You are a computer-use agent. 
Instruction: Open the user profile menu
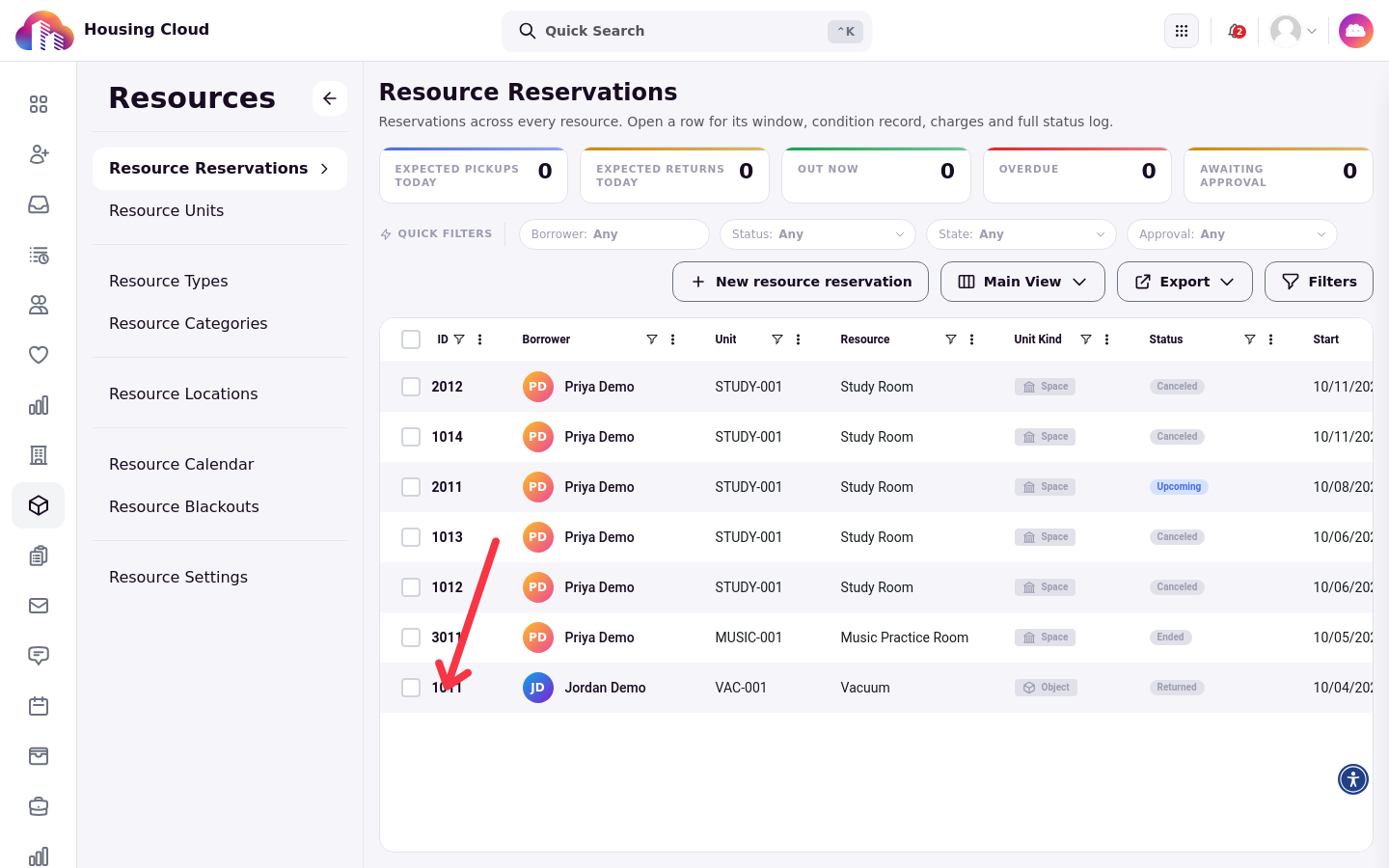1294,31
